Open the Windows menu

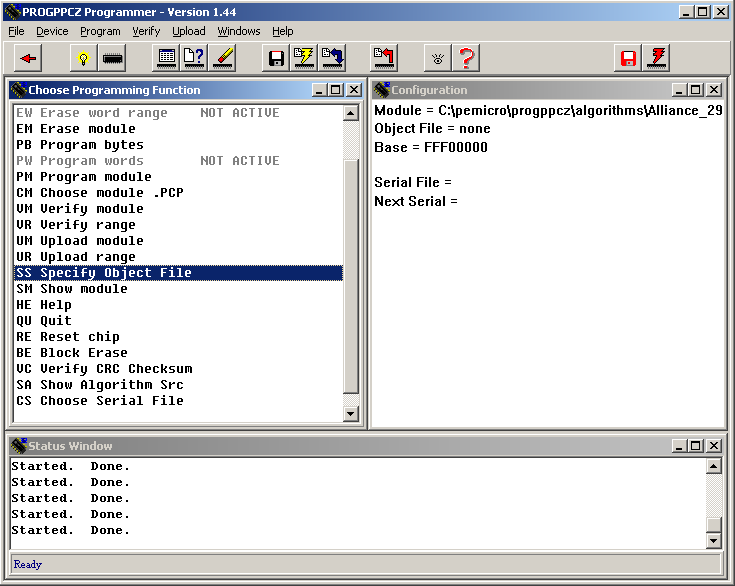coord(239,31)
